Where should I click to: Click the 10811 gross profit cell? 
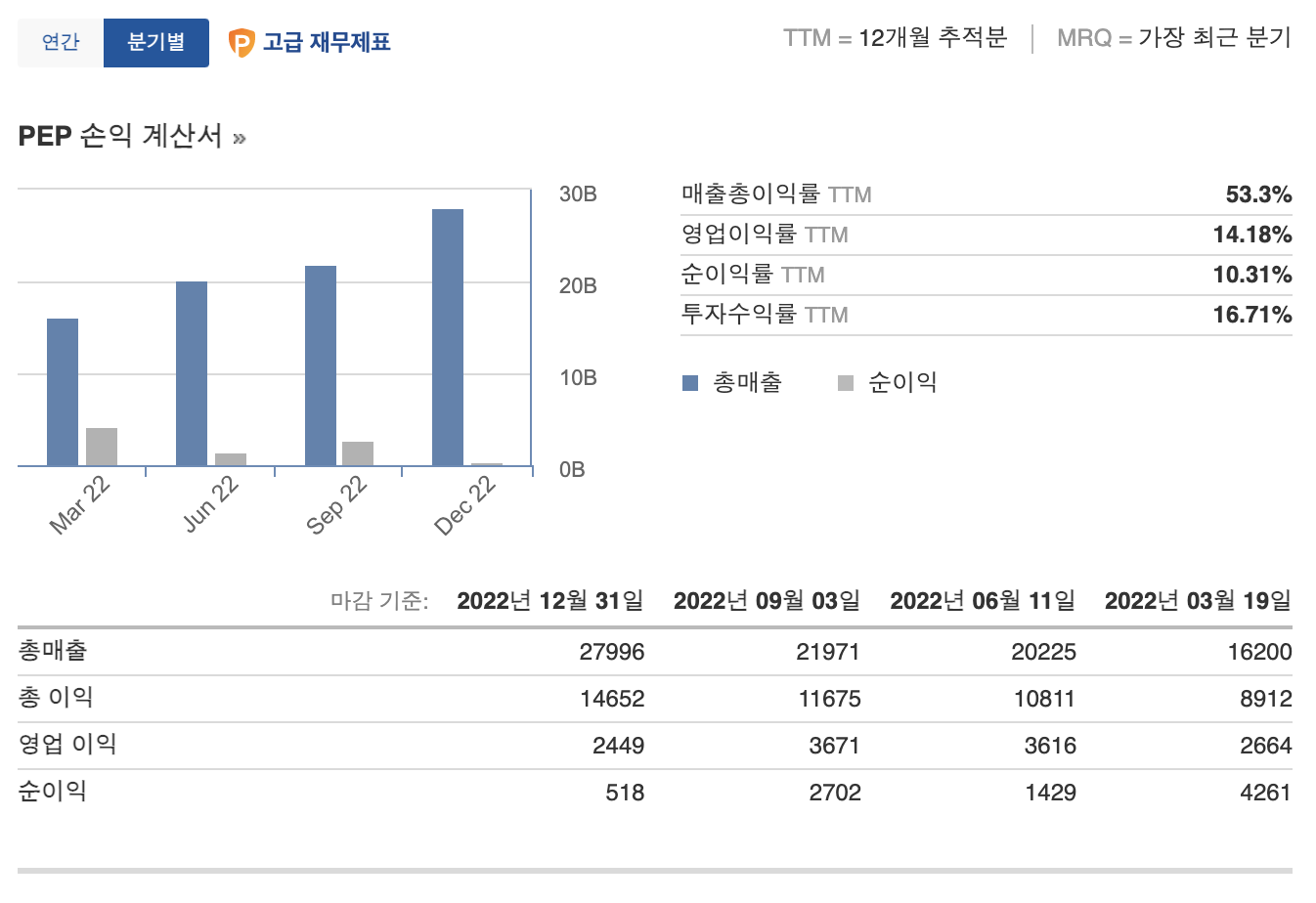point(1044,699)
